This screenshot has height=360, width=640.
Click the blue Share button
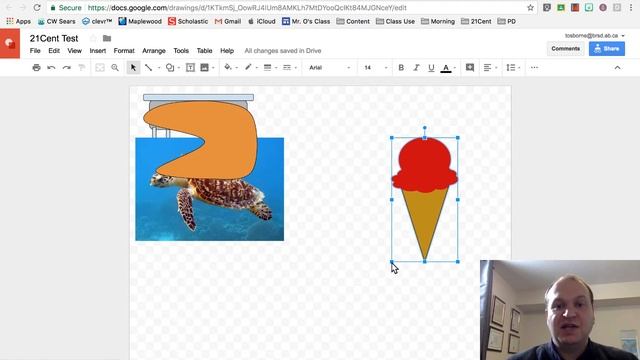click(x=607, y=49)
